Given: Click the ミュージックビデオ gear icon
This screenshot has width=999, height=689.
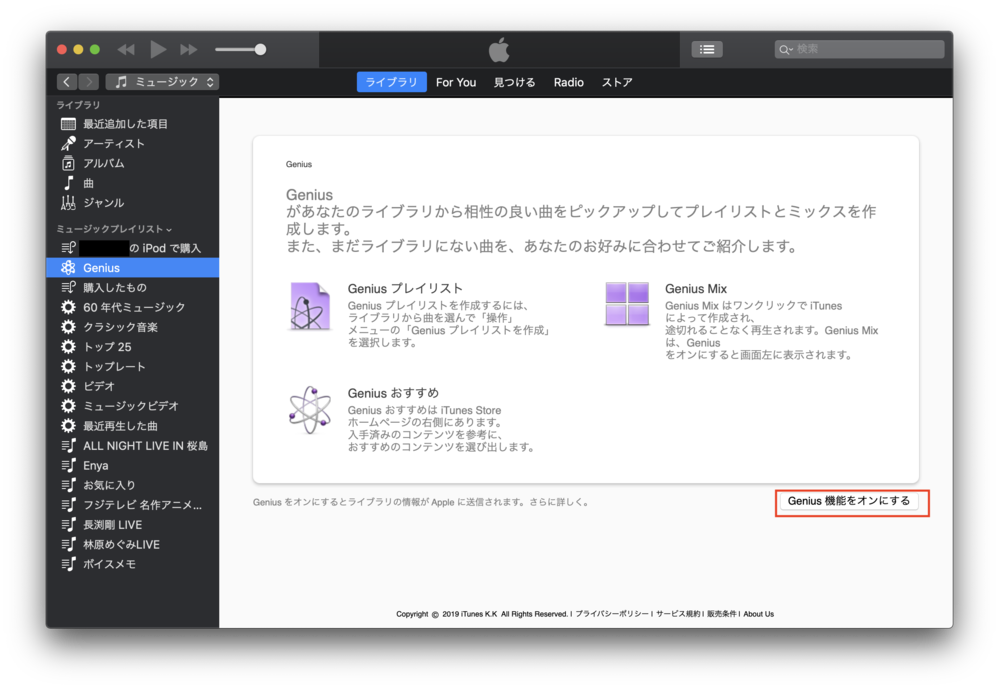Looking at the screenshot, I should [68, 406].
